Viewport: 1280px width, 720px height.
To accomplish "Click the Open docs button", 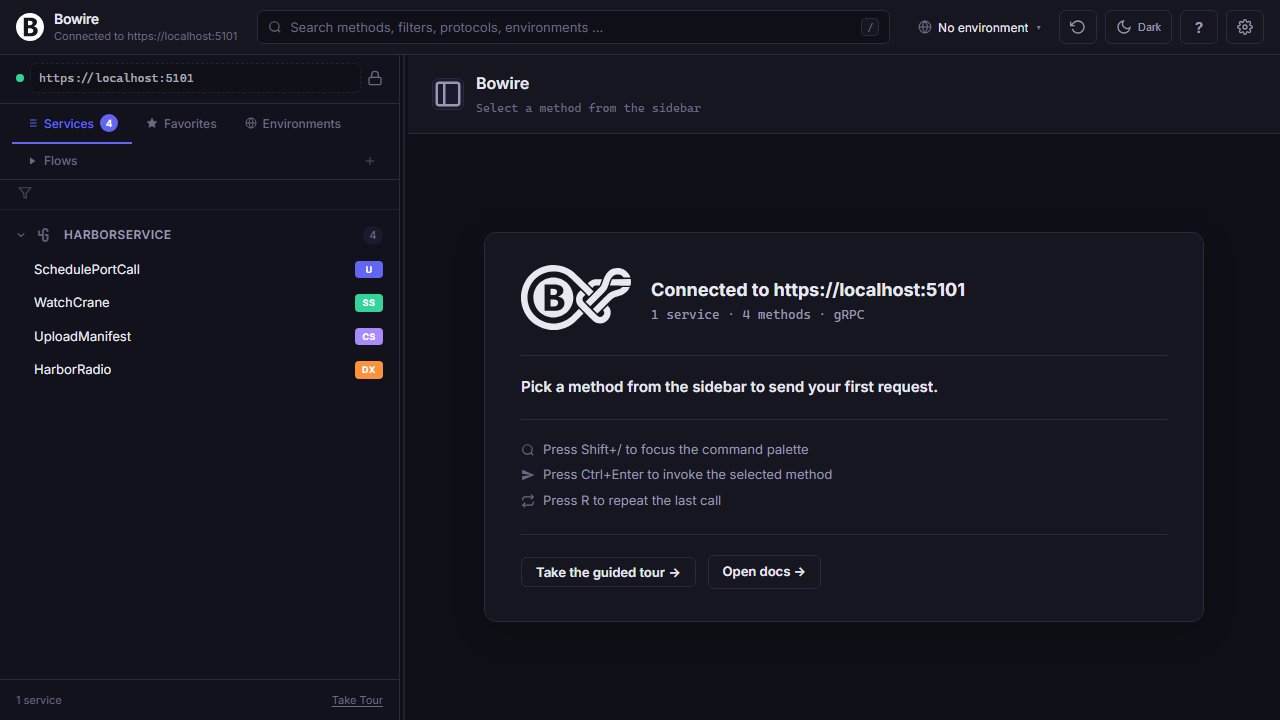I will coord(764,572).
